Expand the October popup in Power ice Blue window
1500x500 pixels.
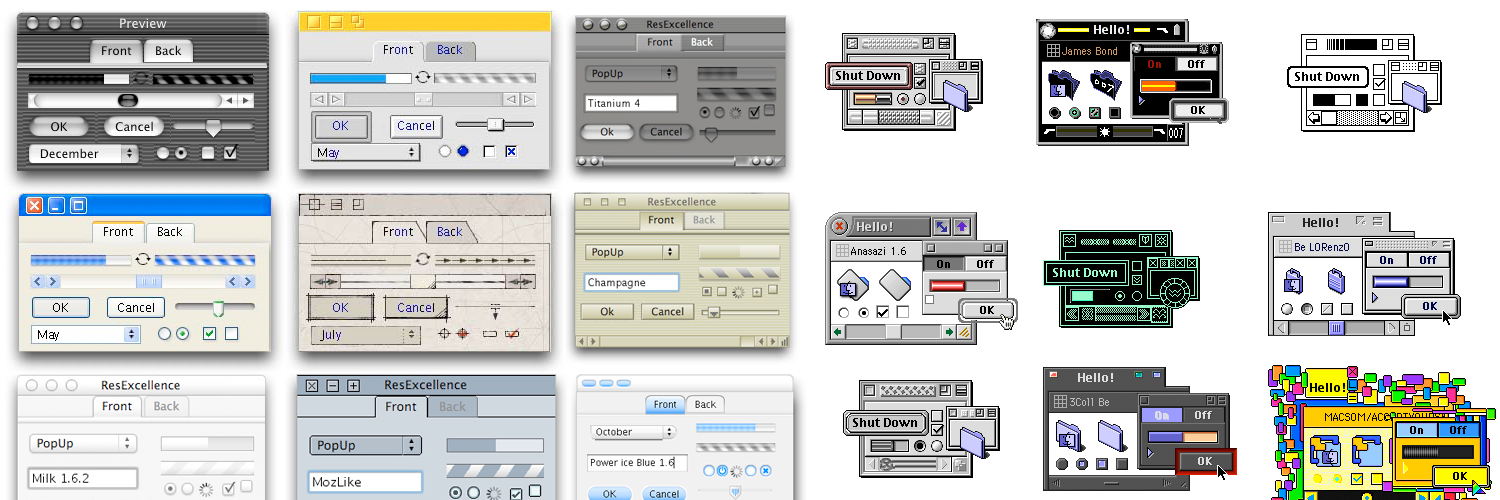(632, 432)
